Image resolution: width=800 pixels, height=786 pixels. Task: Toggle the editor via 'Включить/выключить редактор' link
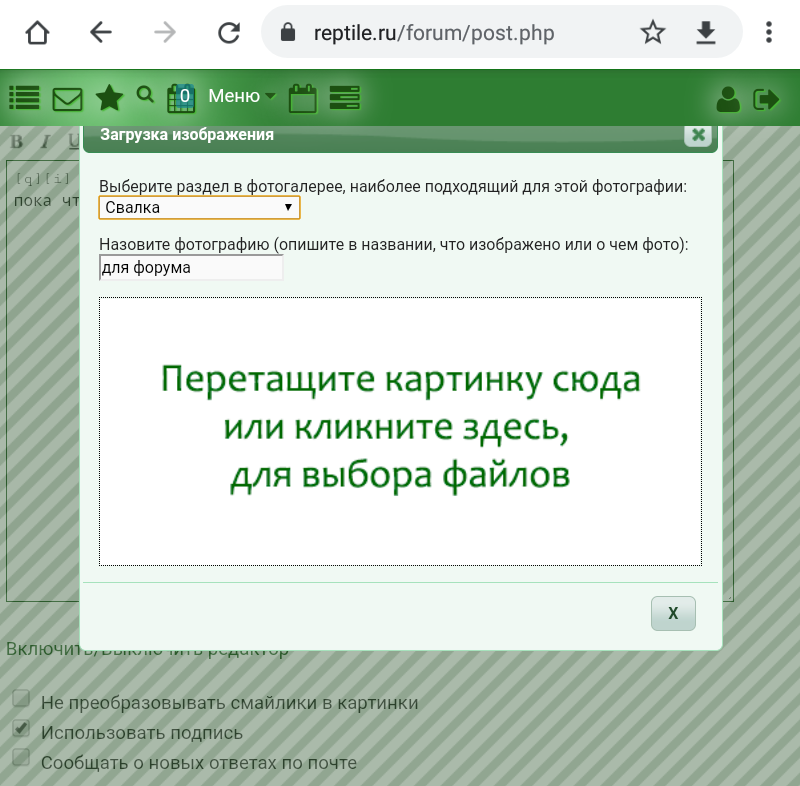tap(145, 648)
